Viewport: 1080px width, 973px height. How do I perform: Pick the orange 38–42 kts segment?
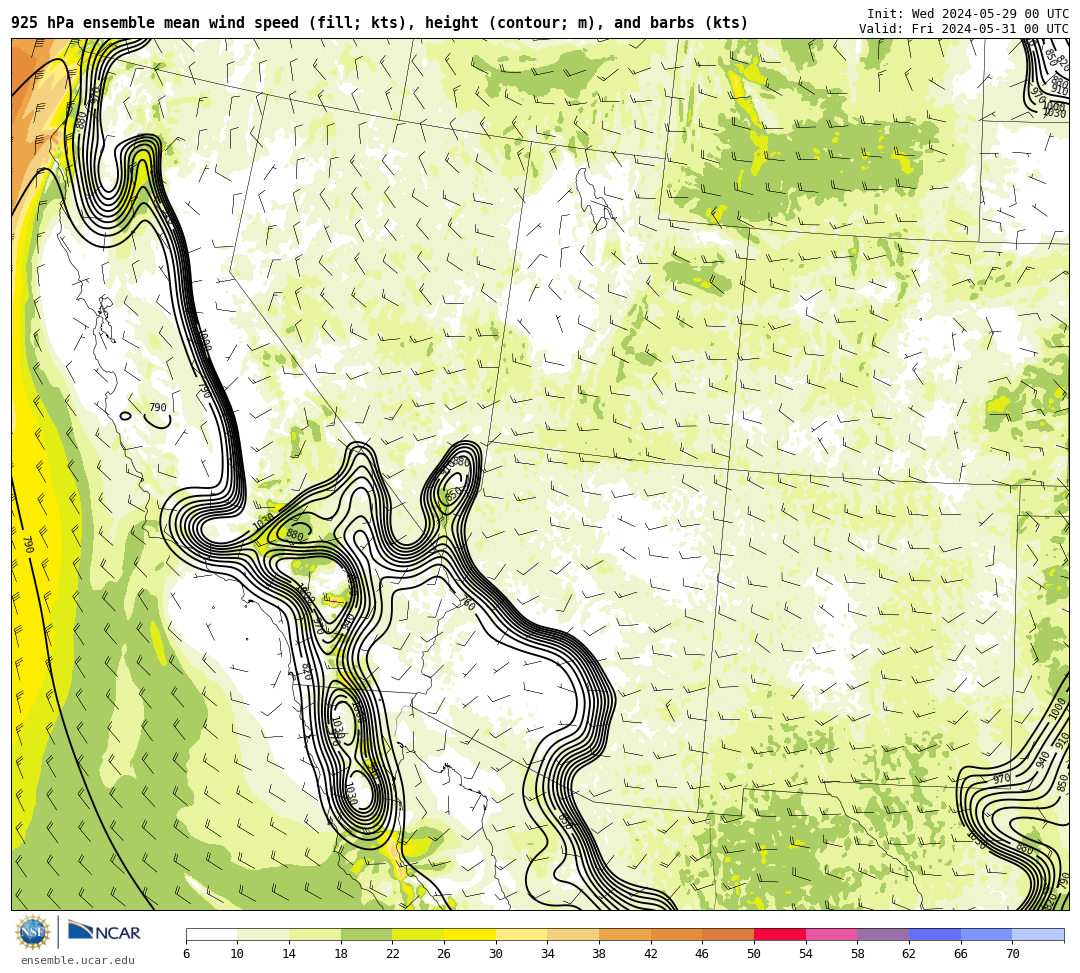(625, 934)
